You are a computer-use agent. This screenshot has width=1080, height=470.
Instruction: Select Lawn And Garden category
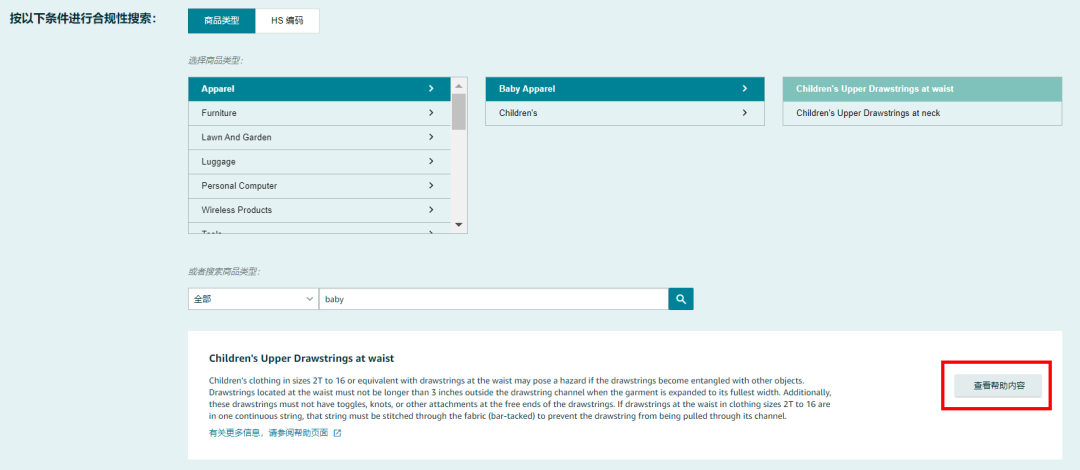pyautogui.click(x=319, y=137)
